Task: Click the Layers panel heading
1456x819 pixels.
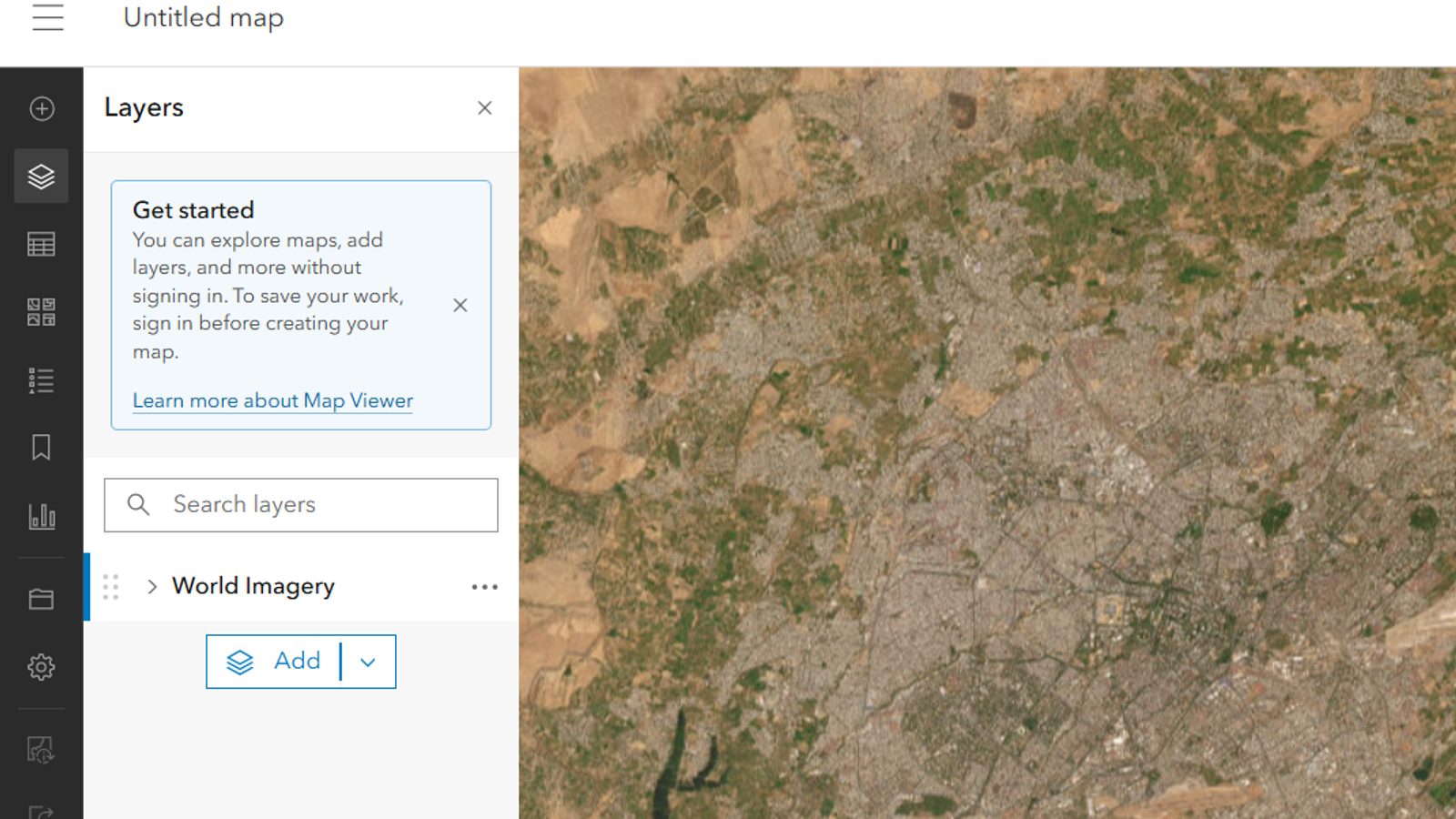Action: [144, 107]
